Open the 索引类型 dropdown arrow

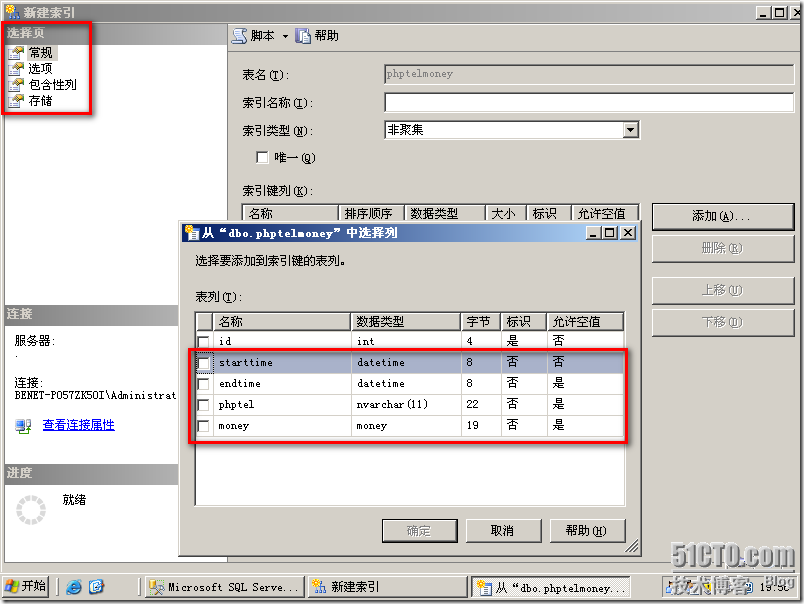coord(631,130)
